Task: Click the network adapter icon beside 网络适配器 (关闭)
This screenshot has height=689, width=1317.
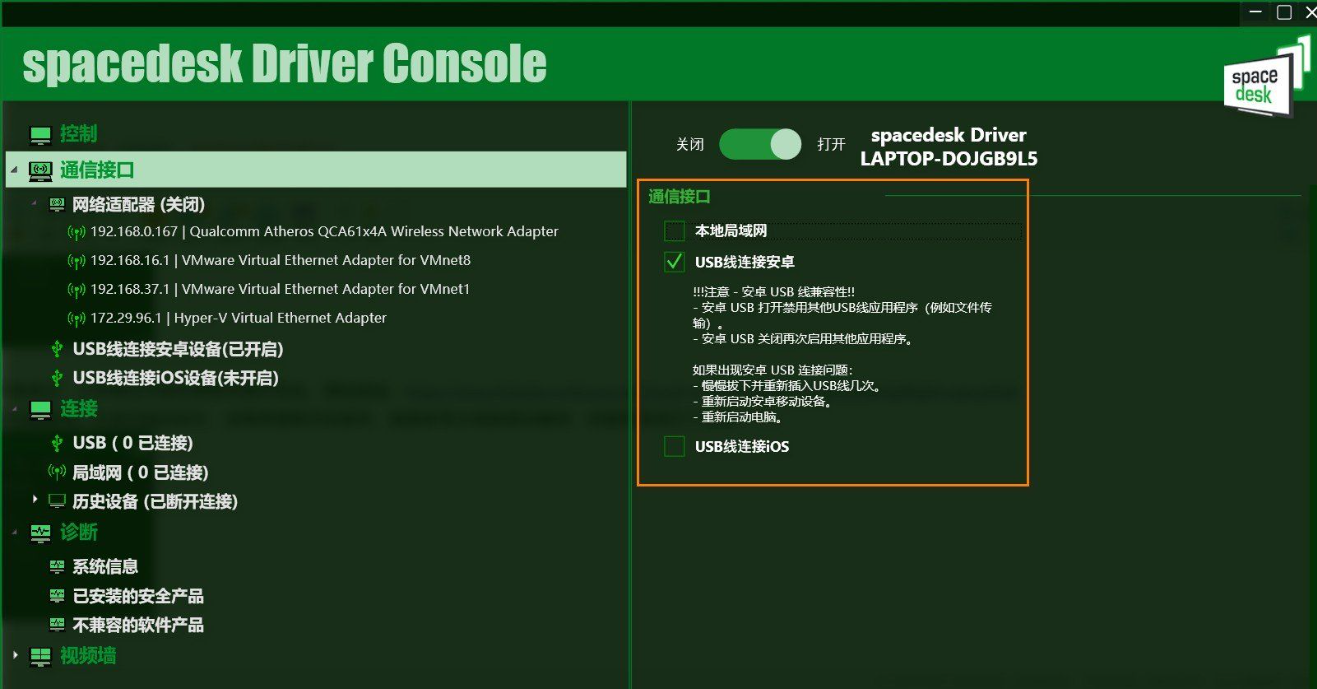Action: click(x=57, y=205)
